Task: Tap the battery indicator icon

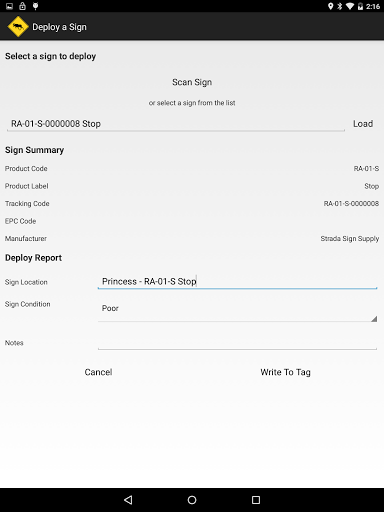Action: coord(360,6)
